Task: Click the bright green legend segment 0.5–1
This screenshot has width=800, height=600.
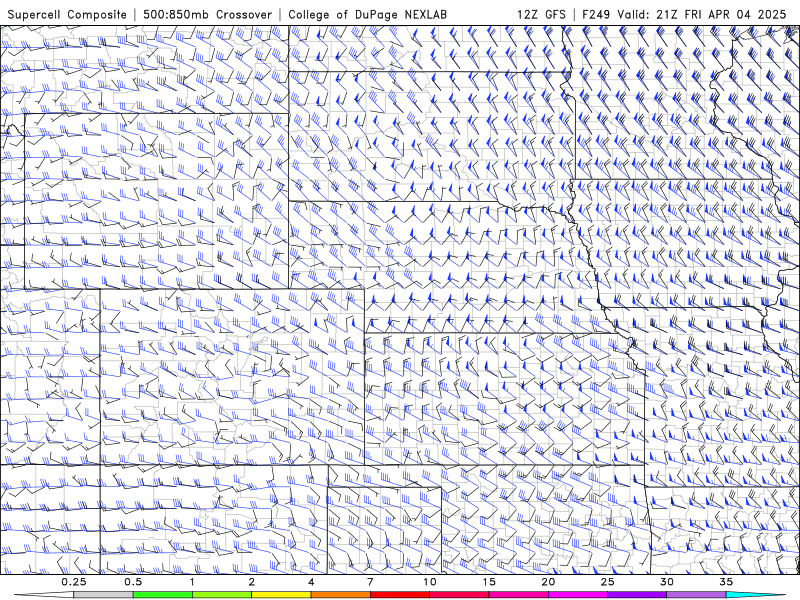Action: point(162,595)
